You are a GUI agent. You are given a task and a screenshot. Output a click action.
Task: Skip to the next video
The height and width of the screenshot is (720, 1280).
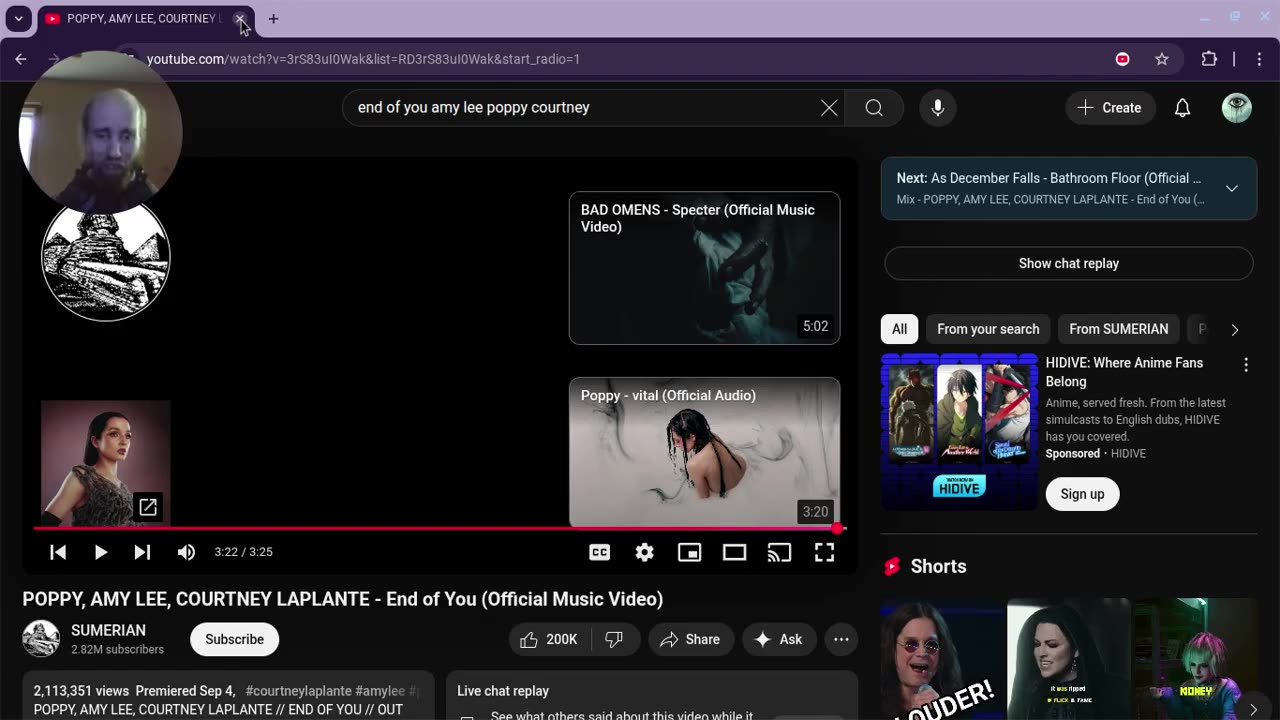(142, 552)
